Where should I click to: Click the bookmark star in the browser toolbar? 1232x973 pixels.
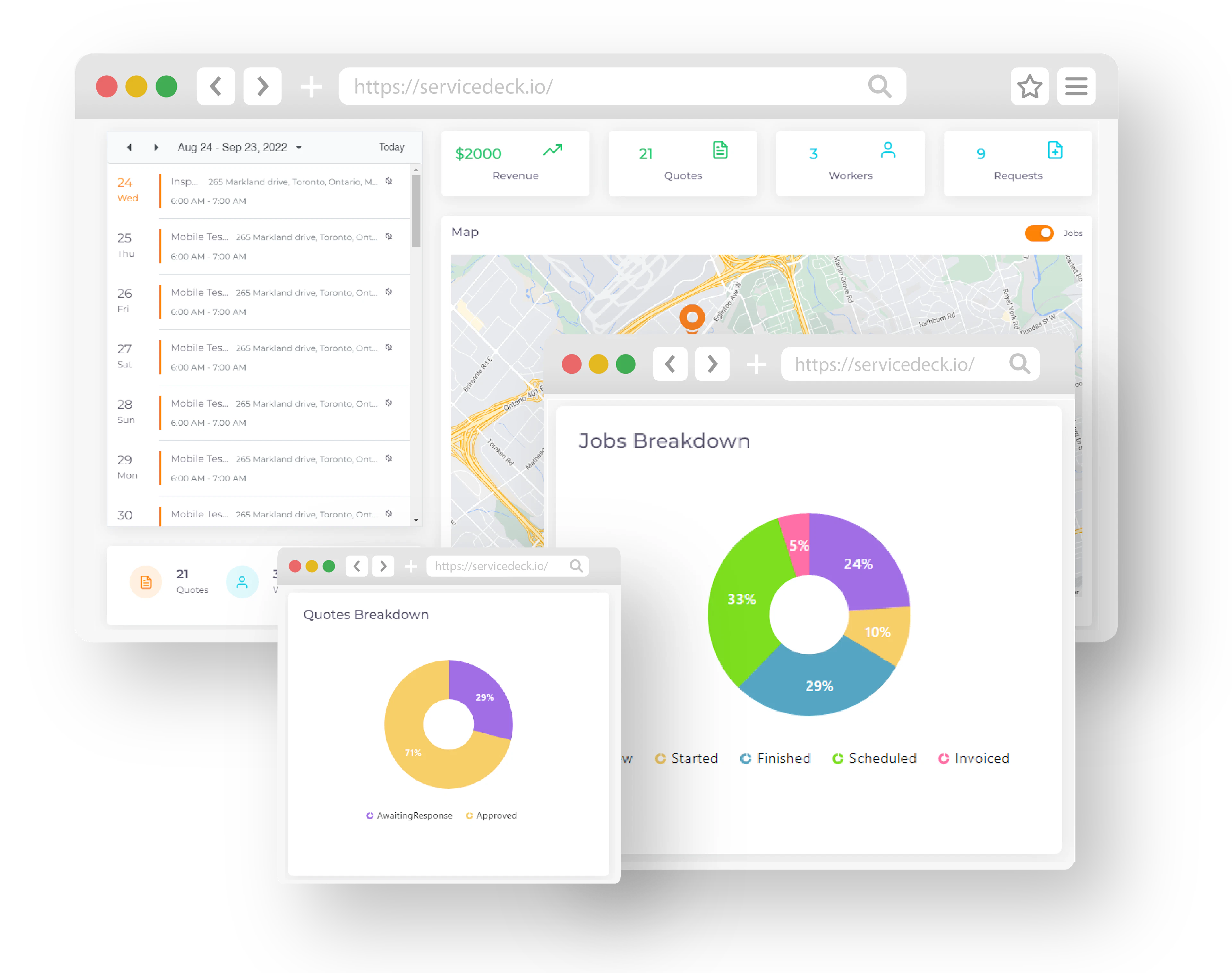pos(1030,87)
